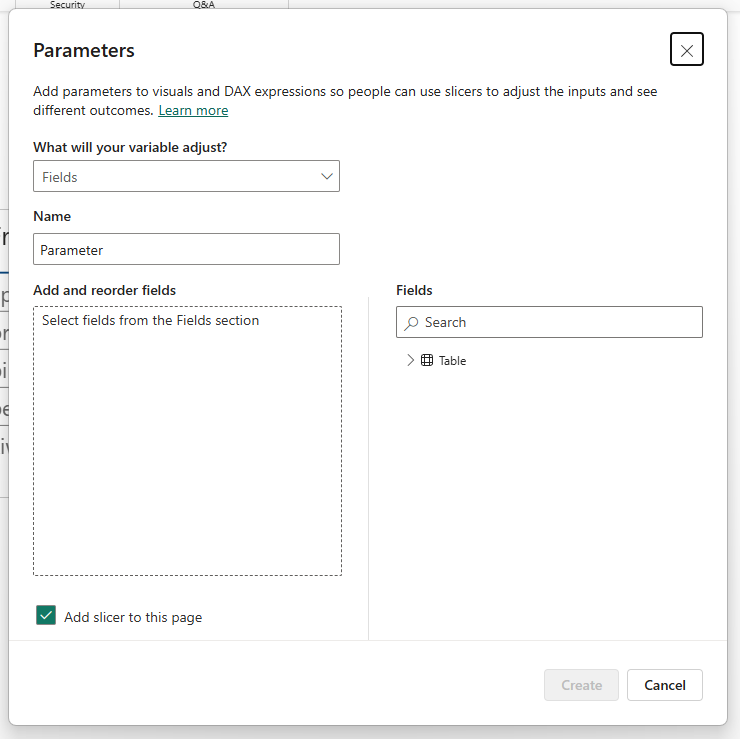740x739 pixels.
Task: Uncheck 'Add slicer to this page' checkbox
Action: (x=46, y=616)
